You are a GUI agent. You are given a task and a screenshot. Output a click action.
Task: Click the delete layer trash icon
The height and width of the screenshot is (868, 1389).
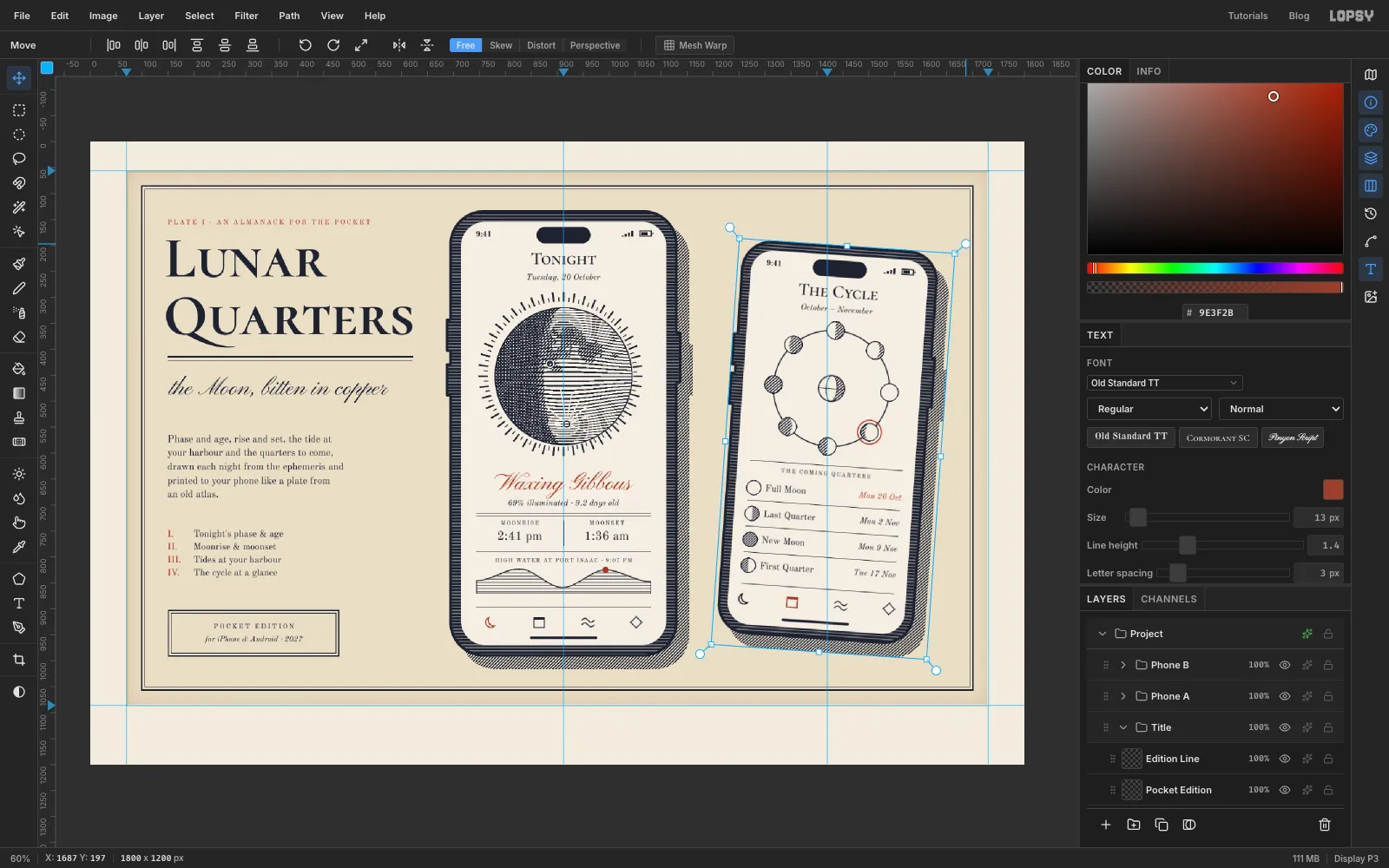(1325, 825)
